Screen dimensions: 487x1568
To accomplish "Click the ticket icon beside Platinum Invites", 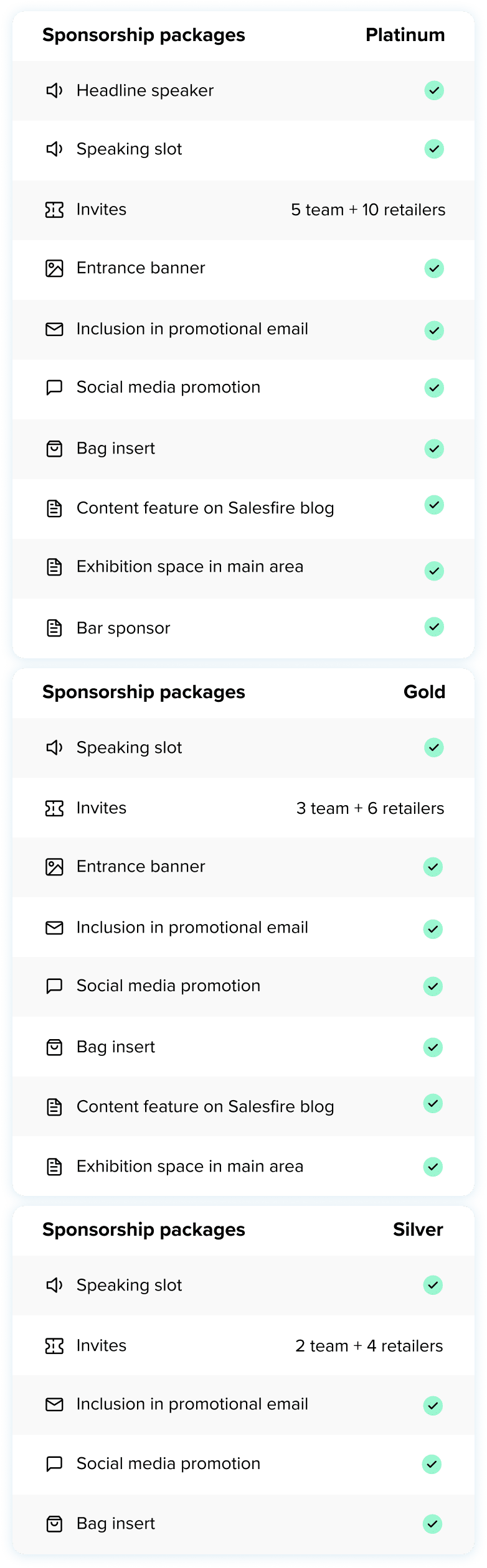I will click(x=55, y=210).
